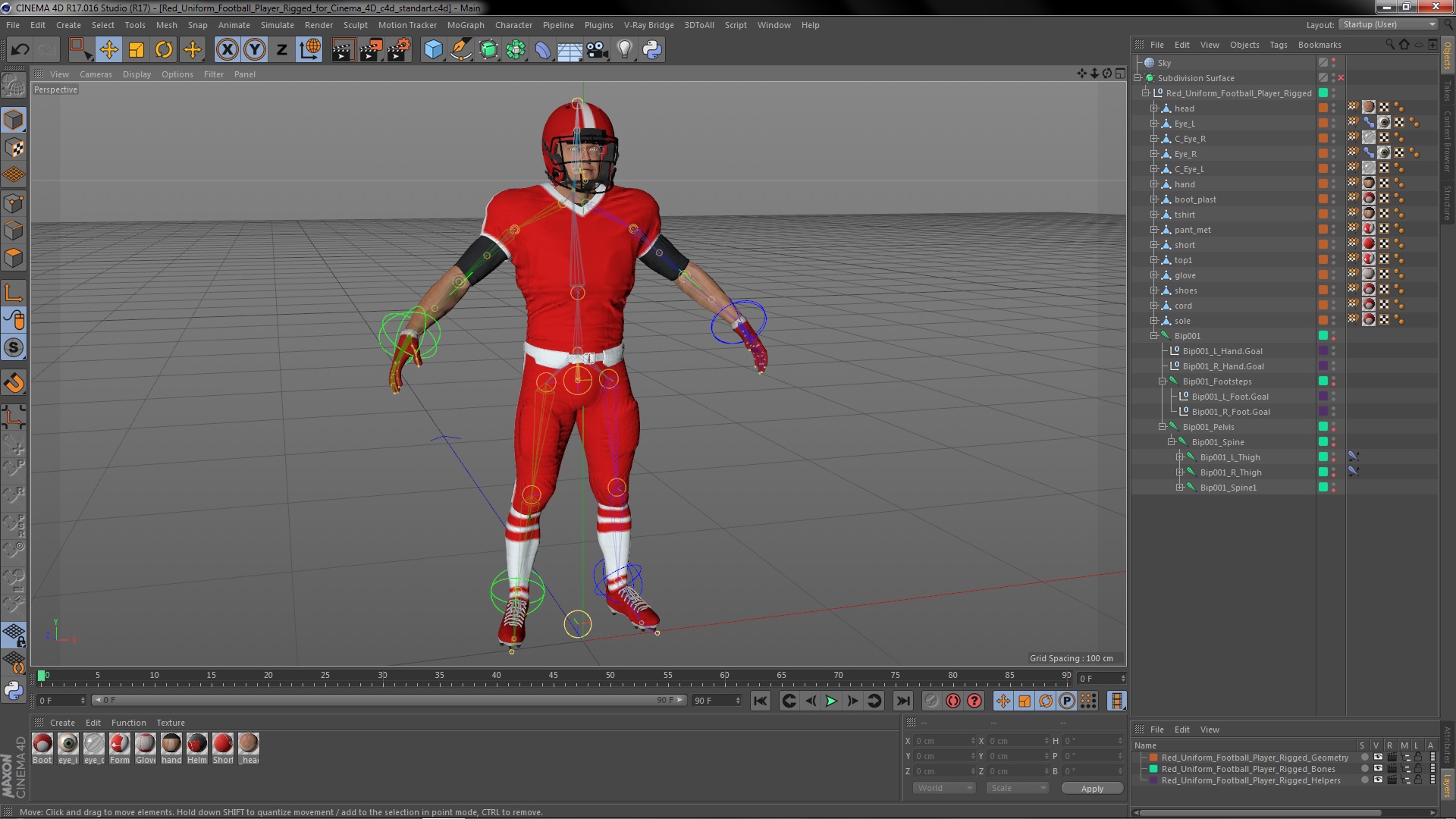Add a deformer object
This screenshot has height=819, width=1456.
click(543, 50)
